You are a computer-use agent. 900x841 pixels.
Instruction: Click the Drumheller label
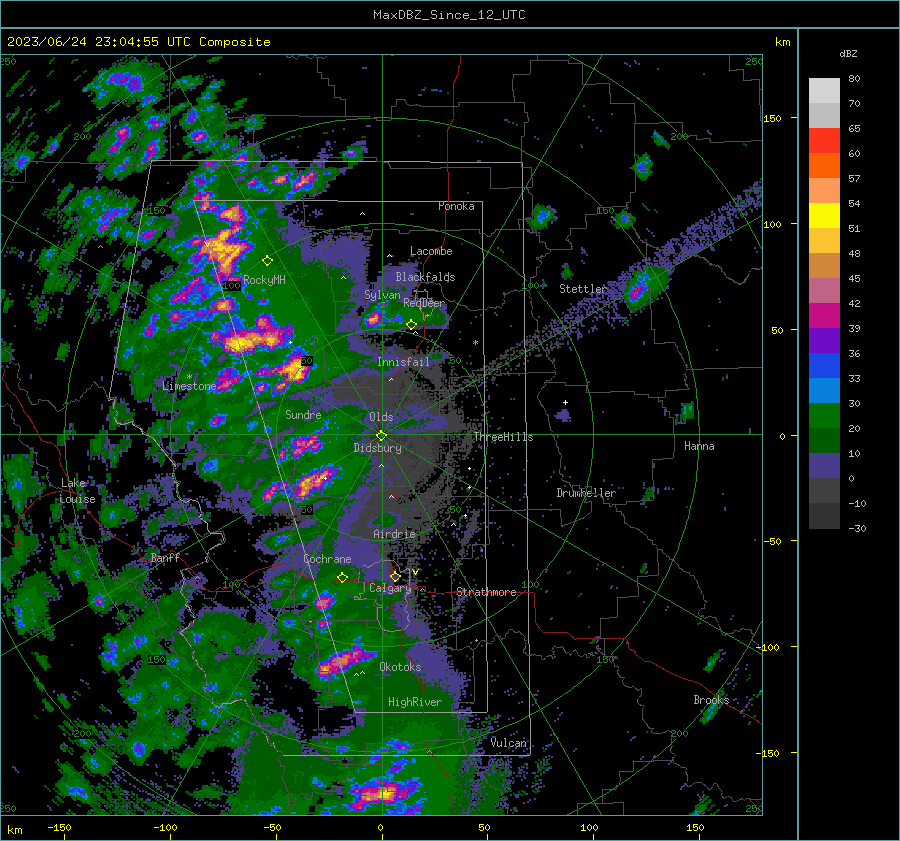586,493
